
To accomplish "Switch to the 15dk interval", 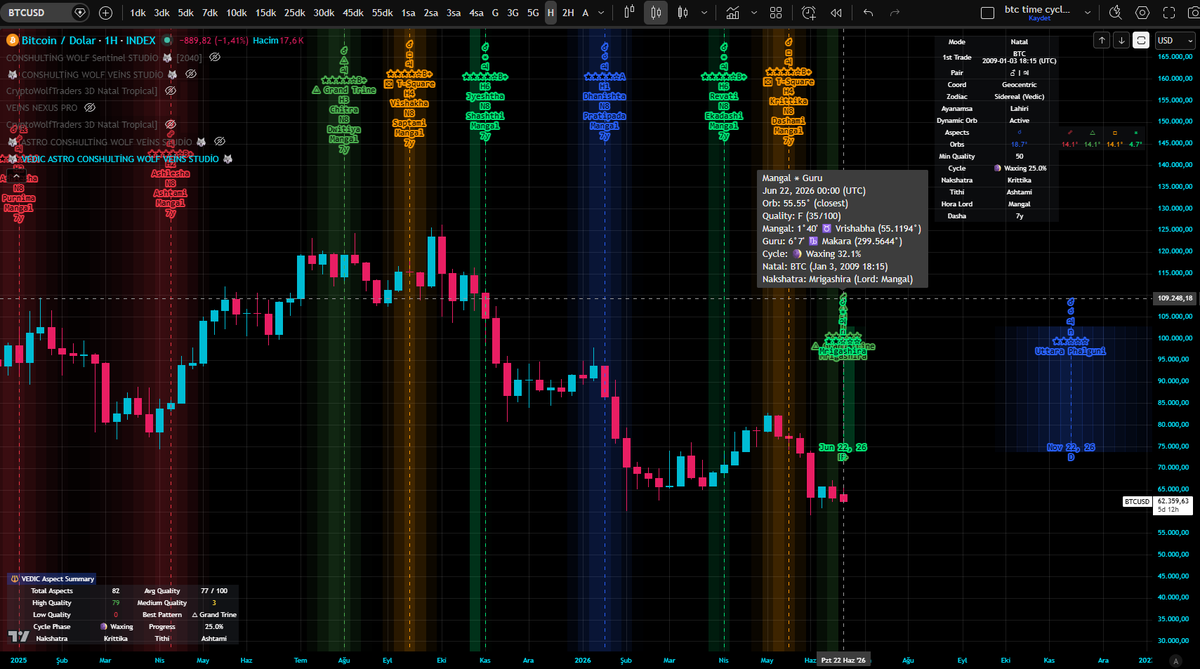I will (265, 13).
